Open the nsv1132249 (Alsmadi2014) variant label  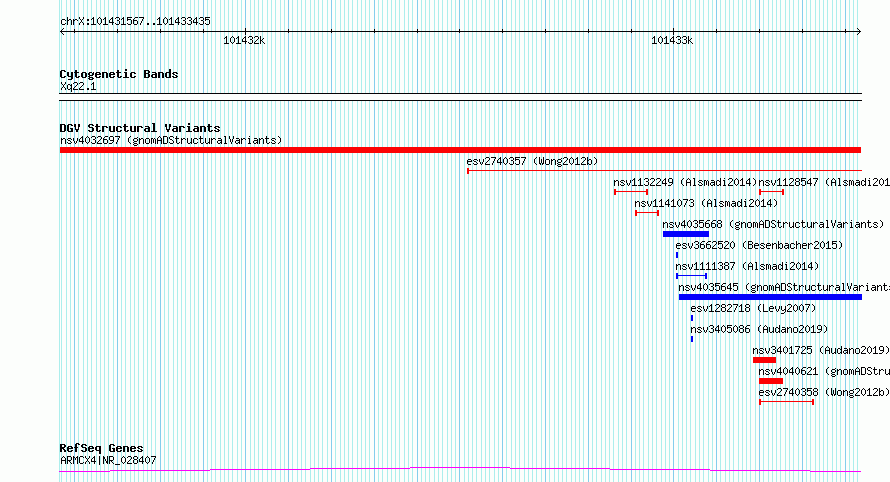[685, 182]
